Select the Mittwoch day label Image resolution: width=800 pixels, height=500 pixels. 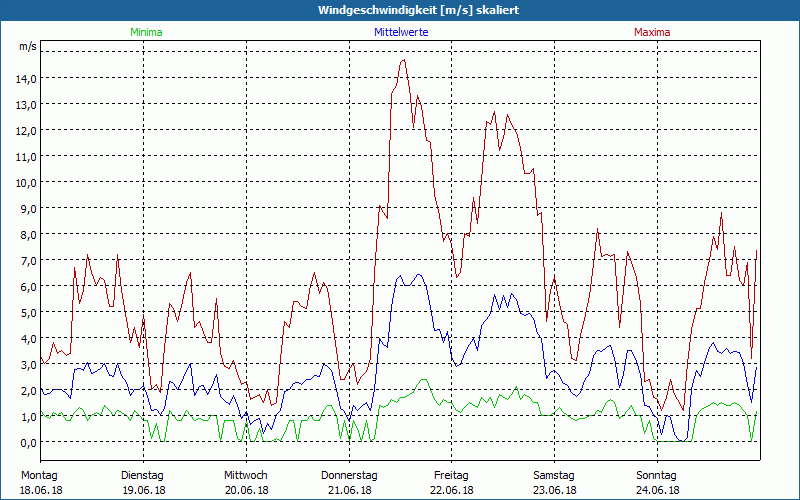[x=246, y=475]
